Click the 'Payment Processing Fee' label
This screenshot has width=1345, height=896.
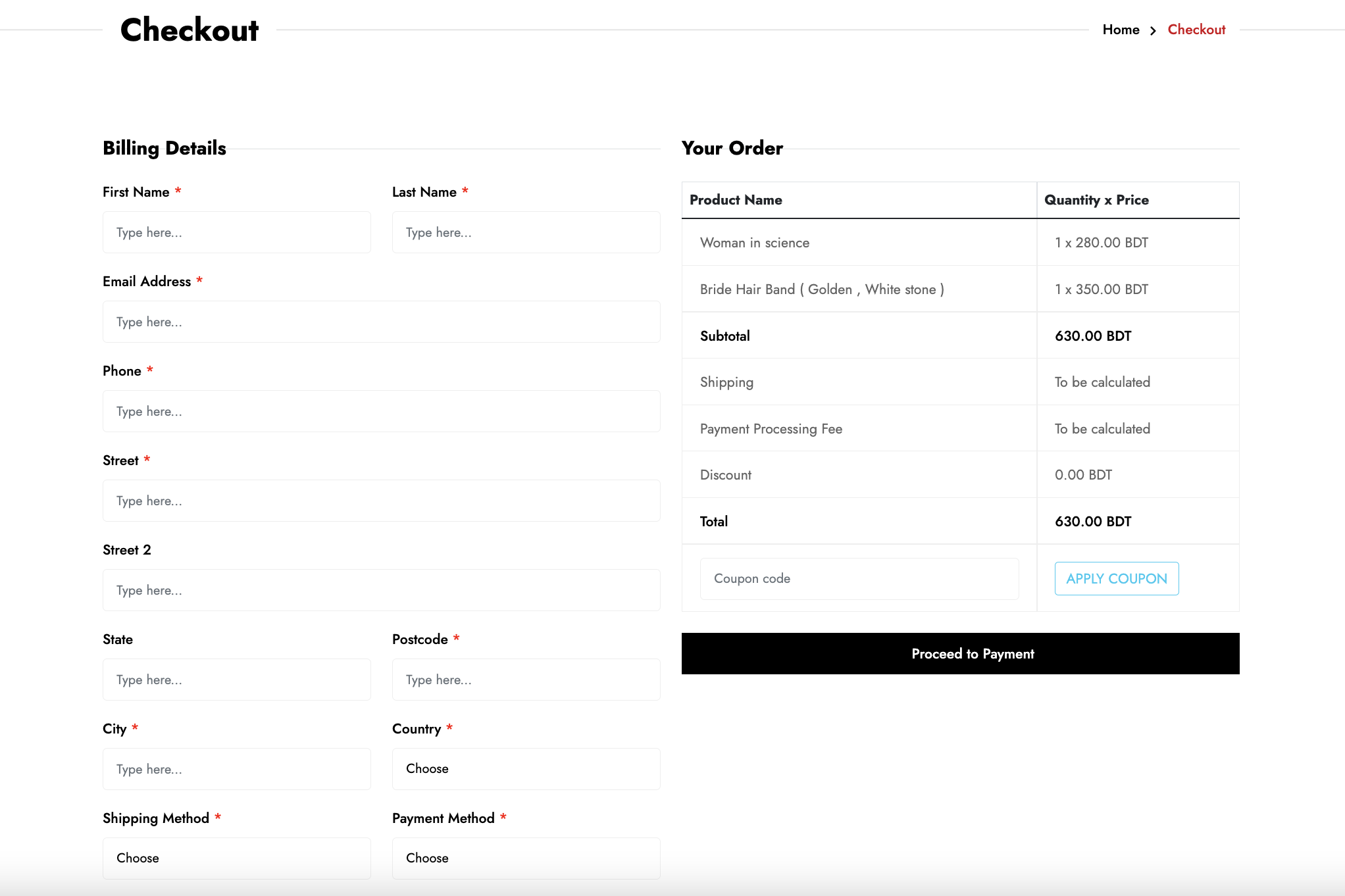tap(771, 429)
